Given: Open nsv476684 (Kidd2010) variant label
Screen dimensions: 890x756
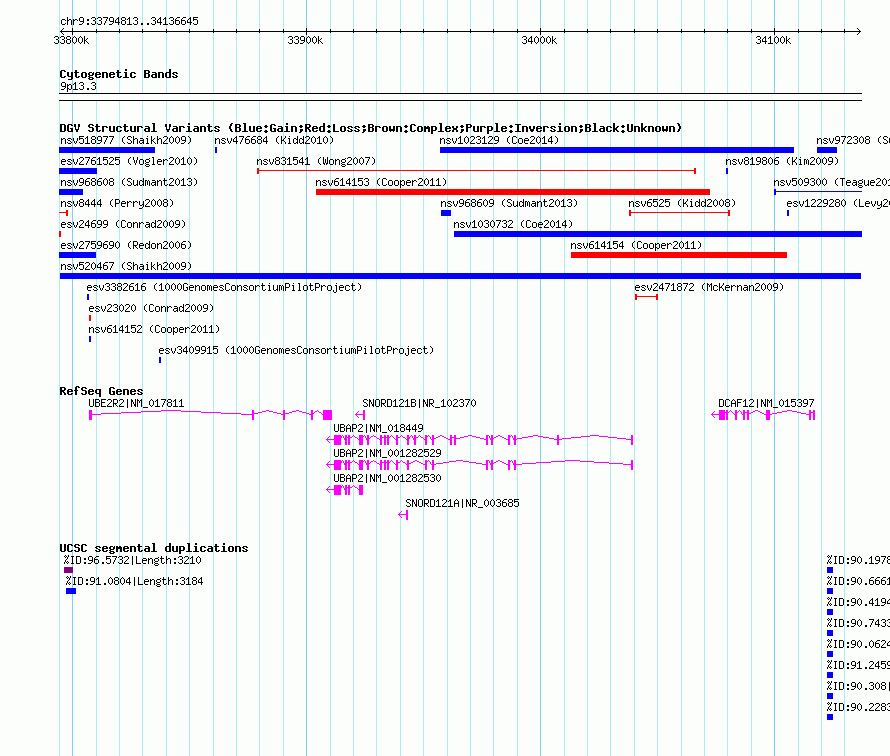Looking at the screenshot, I should (x=274, y=140).
